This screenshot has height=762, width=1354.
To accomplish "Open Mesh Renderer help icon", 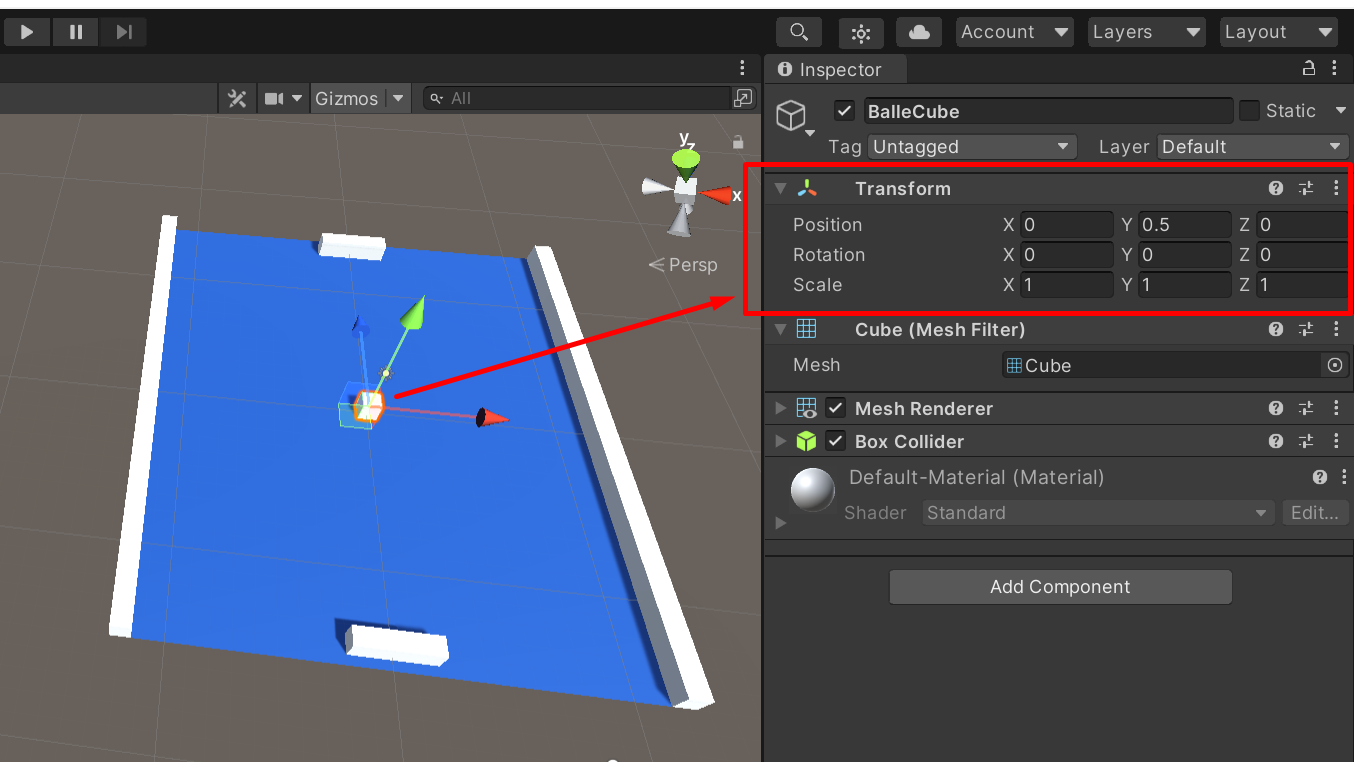I will (x=1276, y=408).
